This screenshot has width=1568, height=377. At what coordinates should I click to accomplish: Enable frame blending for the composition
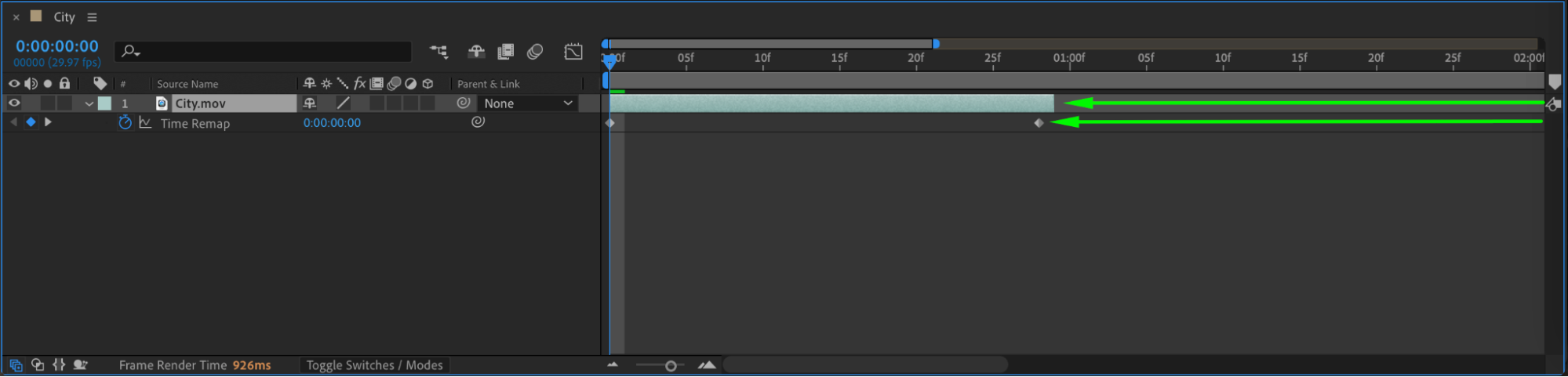[506, 52]
